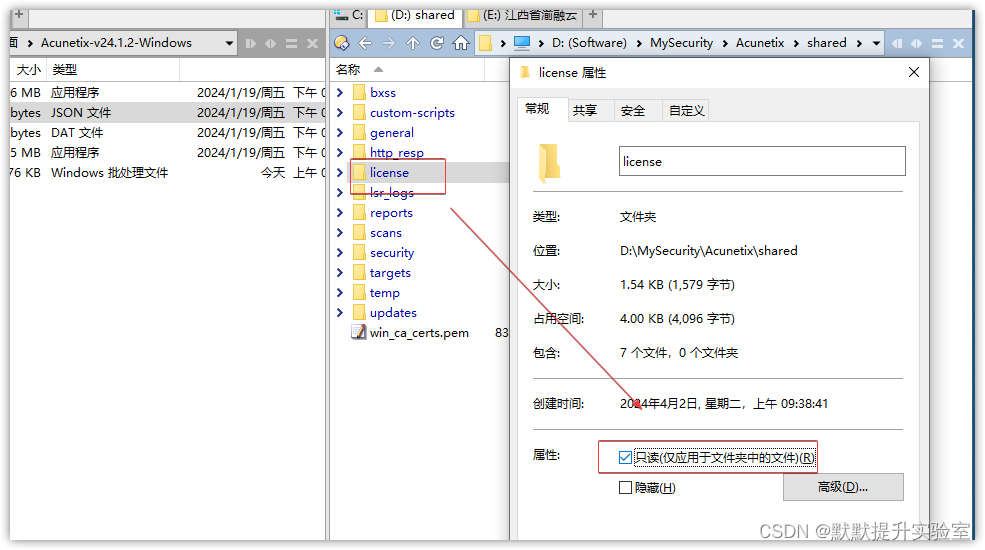Expand the temp folder node
The width and height of the screenshot is (985, 550).
pyautogui.click(x=340, y=293)
